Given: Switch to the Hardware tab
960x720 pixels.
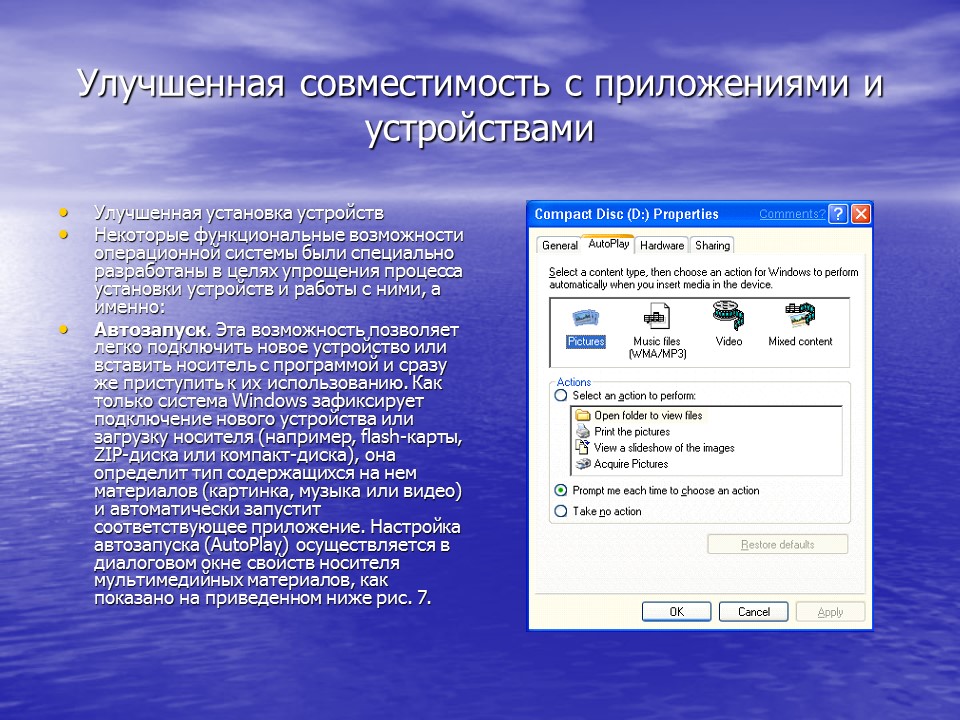Looking at the screenshot, I should [661, 244].
